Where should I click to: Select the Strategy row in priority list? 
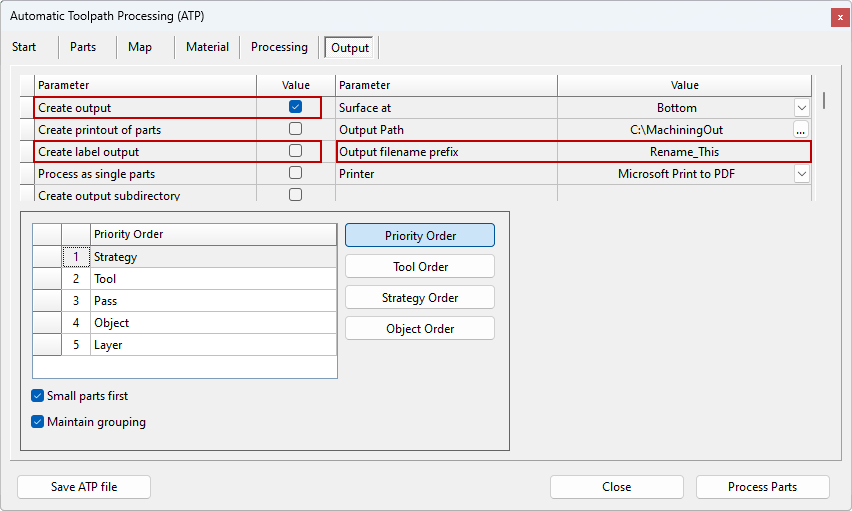214,257
